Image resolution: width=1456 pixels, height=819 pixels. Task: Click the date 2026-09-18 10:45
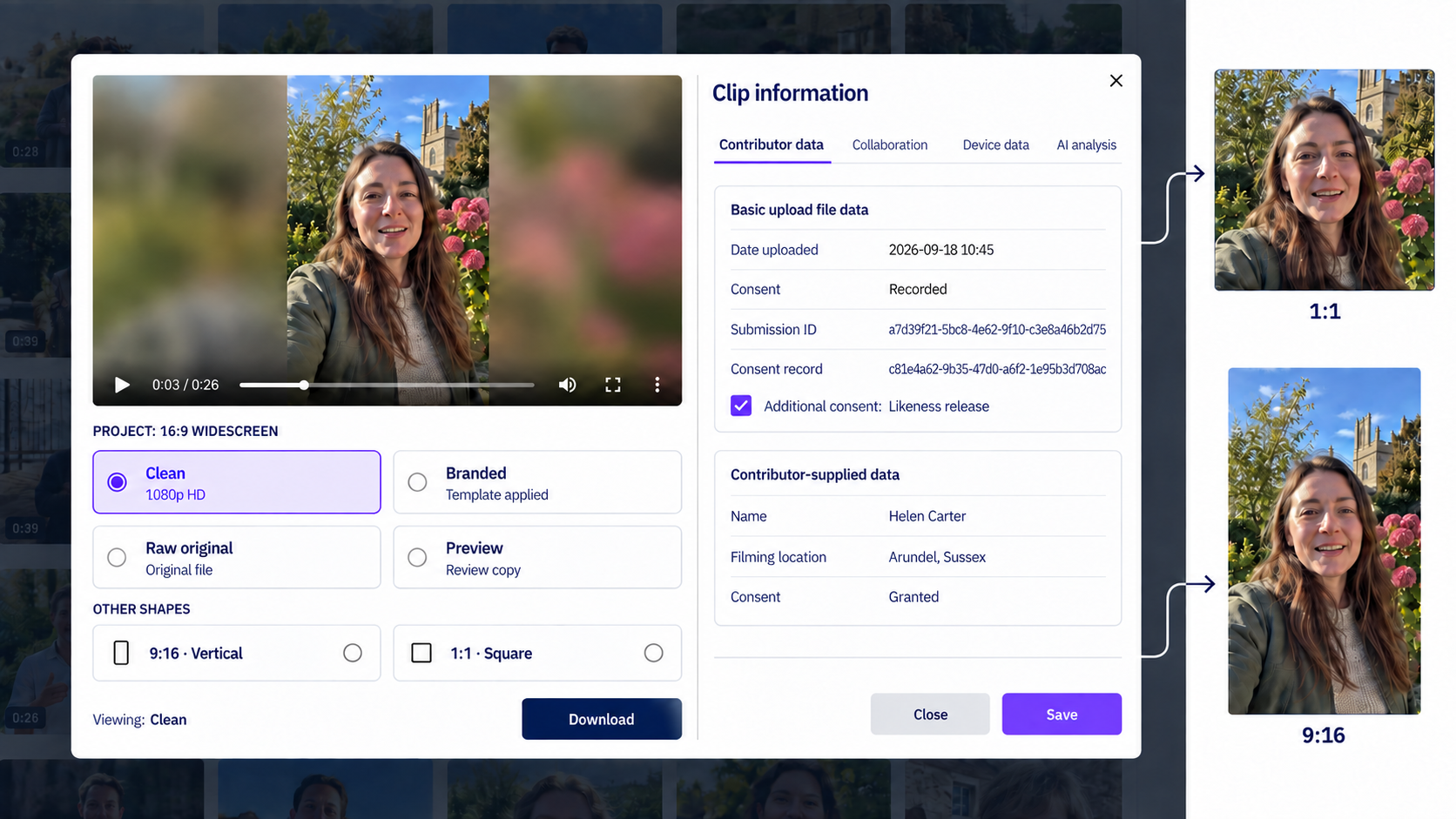(x=941, y=250)
